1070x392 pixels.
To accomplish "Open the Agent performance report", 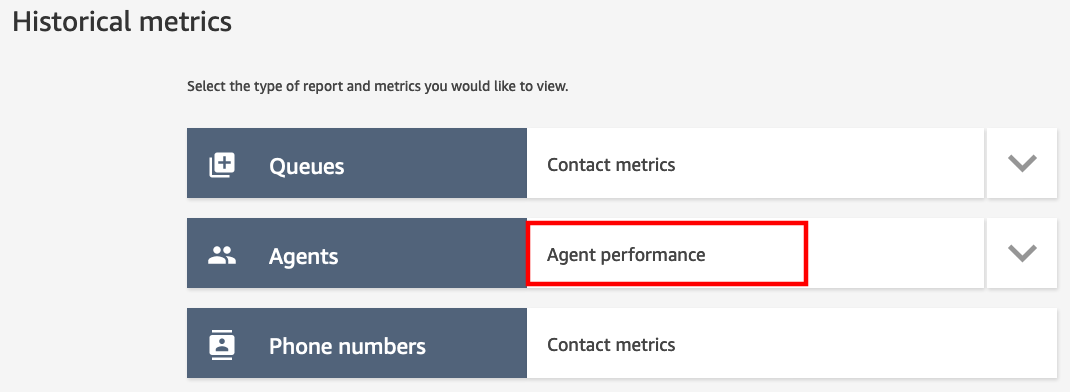I will 626,255.
